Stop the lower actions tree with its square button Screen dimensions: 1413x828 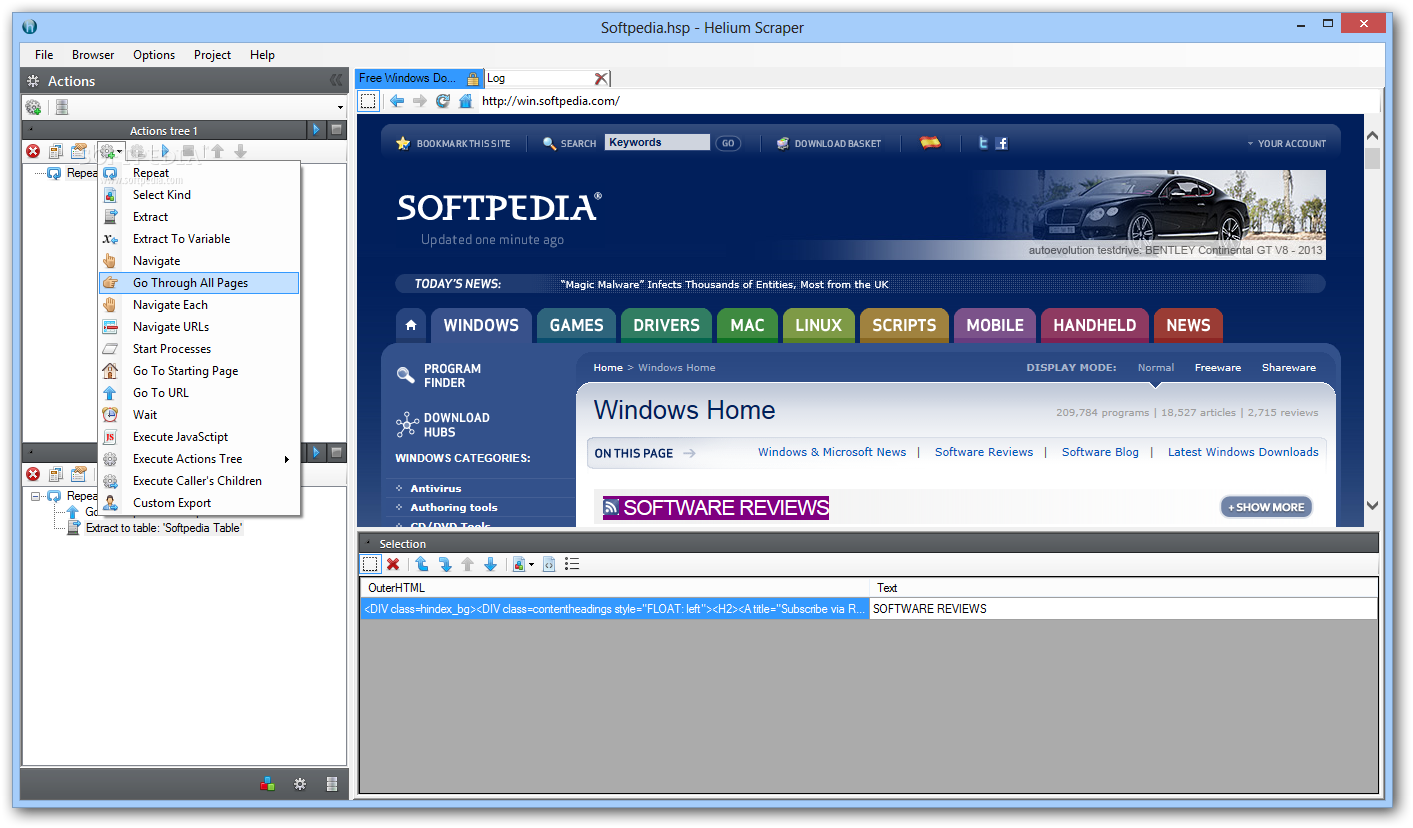(337, 452)
